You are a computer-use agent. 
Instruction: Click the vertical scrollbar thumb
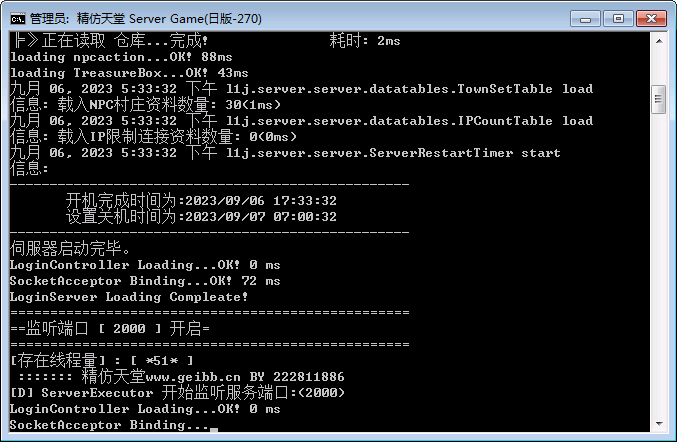(x=659, y=99)
